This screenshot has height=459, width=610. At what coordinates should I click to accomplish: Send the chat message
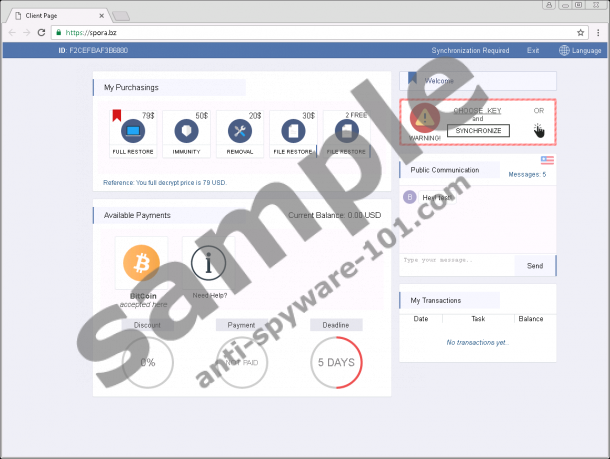coord(535,265)
